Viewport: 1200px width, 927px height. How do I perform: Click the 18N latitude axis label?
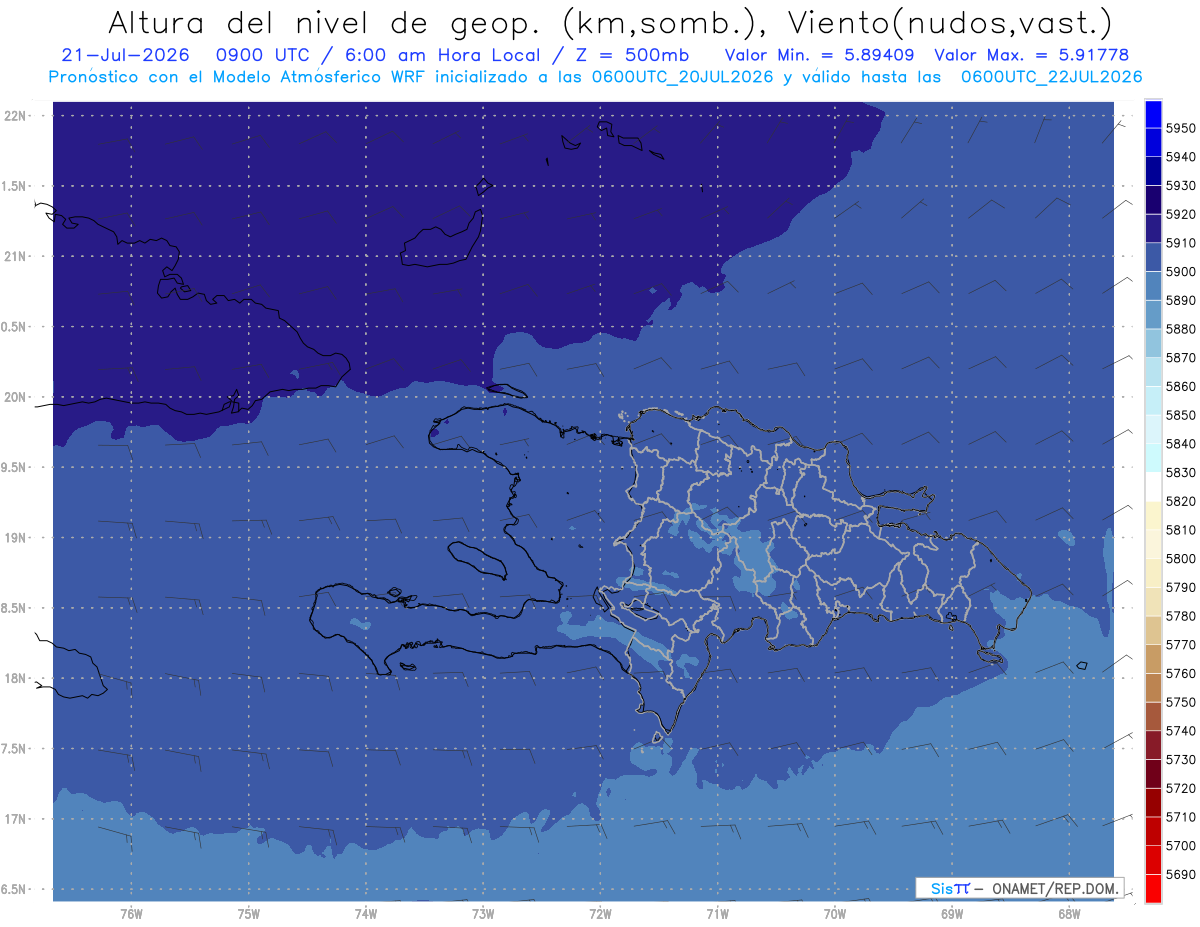(17, 678)
